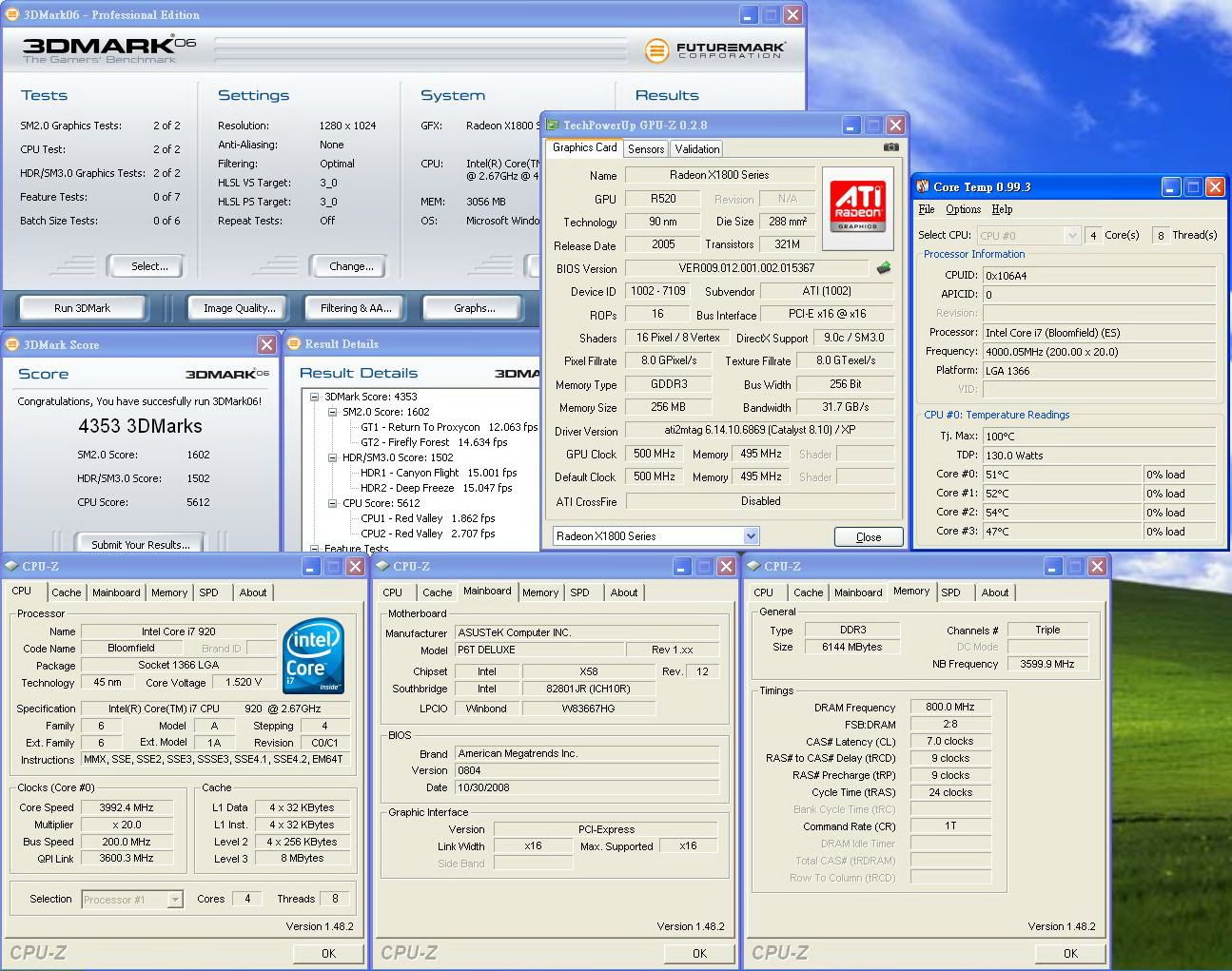Click the Frequency field in Core Temp

pyautogui.click(x=1099, y=352)
